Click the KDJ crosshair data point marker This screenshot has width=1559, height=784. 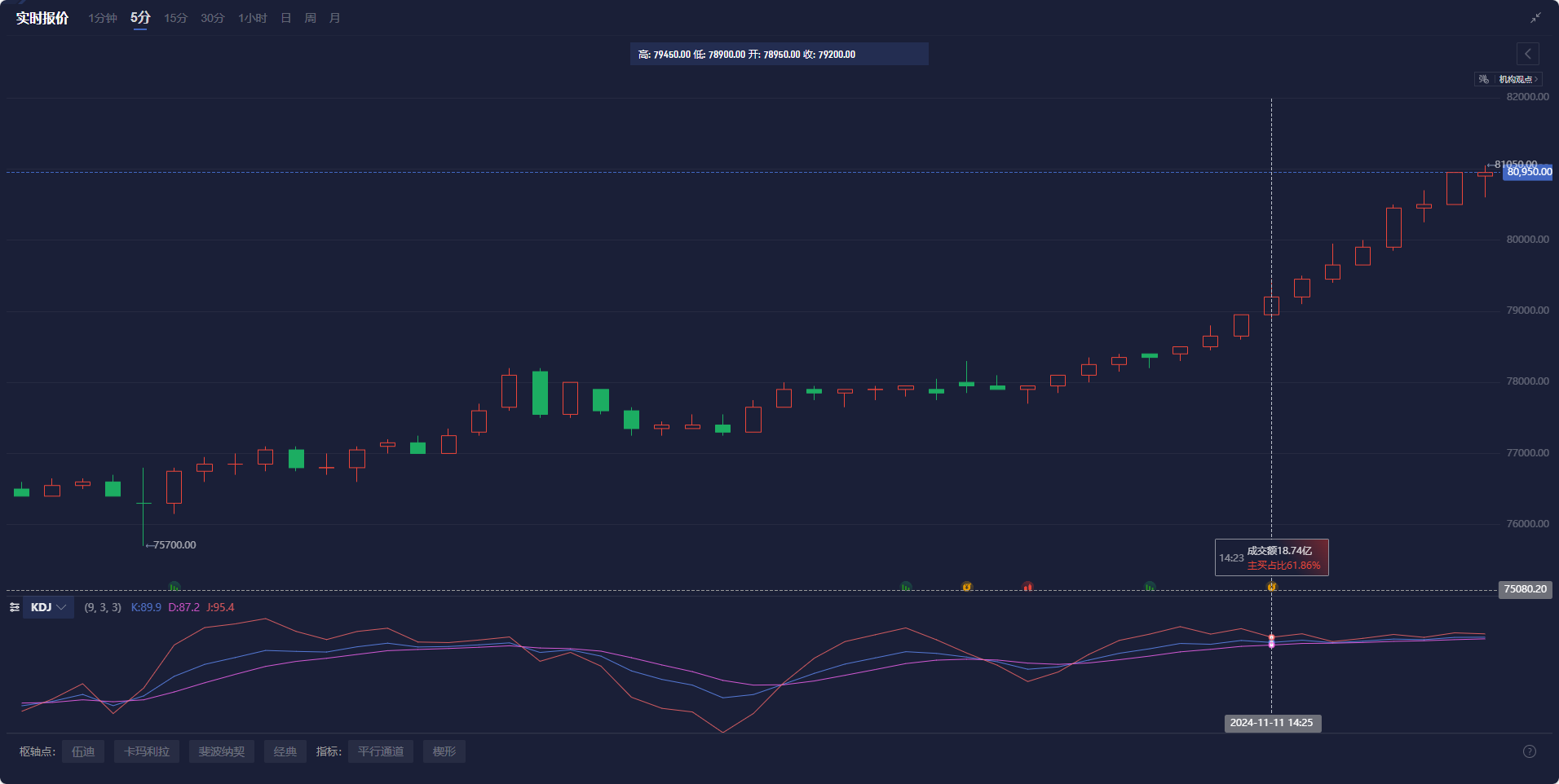1271,641
